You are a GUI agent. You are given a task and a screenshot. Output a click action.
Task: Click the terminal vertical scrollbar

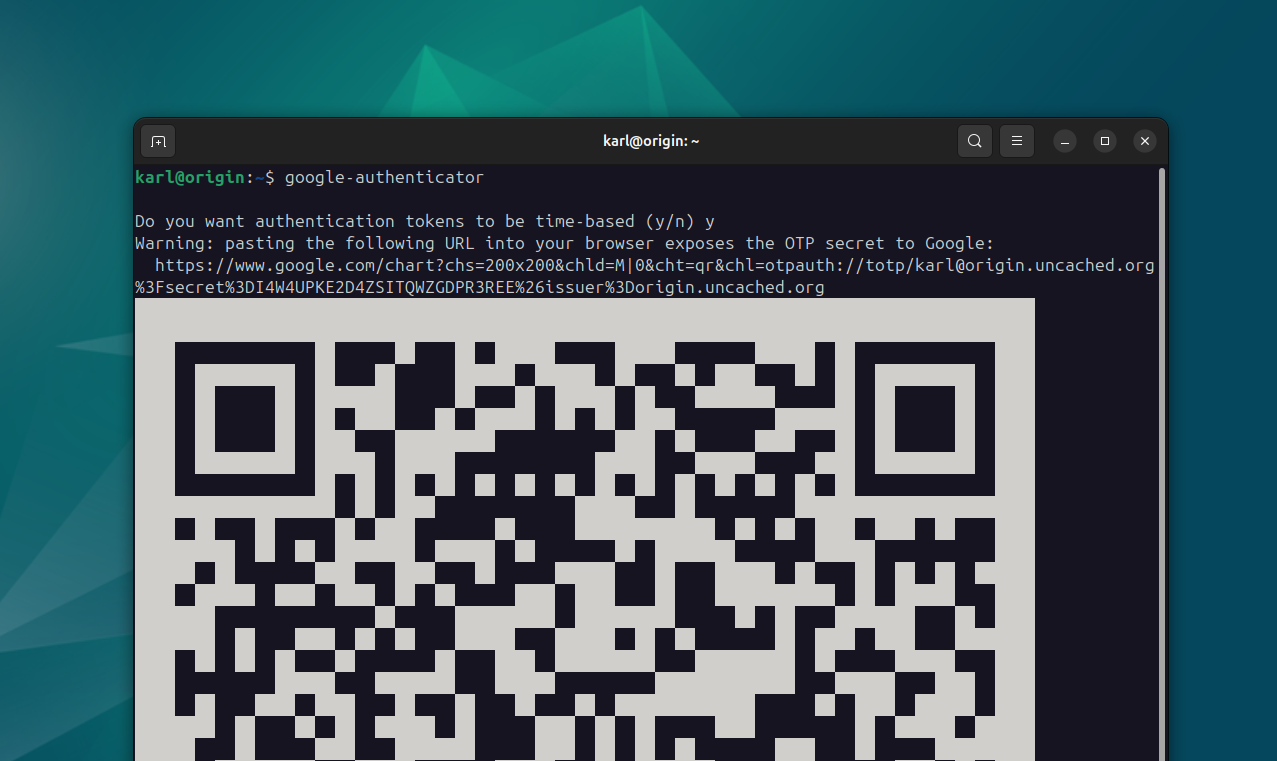click(1161, 464)
